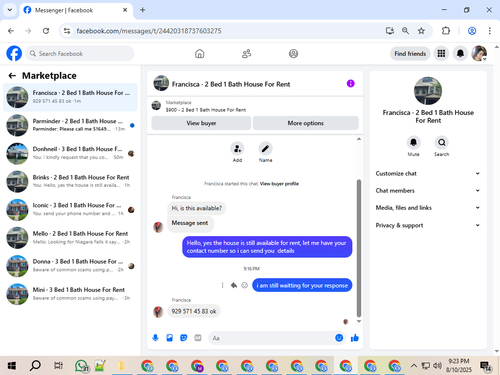500x375 pixels.
Task: Click the Search Facebook field
Action: (x=80, y=53)
